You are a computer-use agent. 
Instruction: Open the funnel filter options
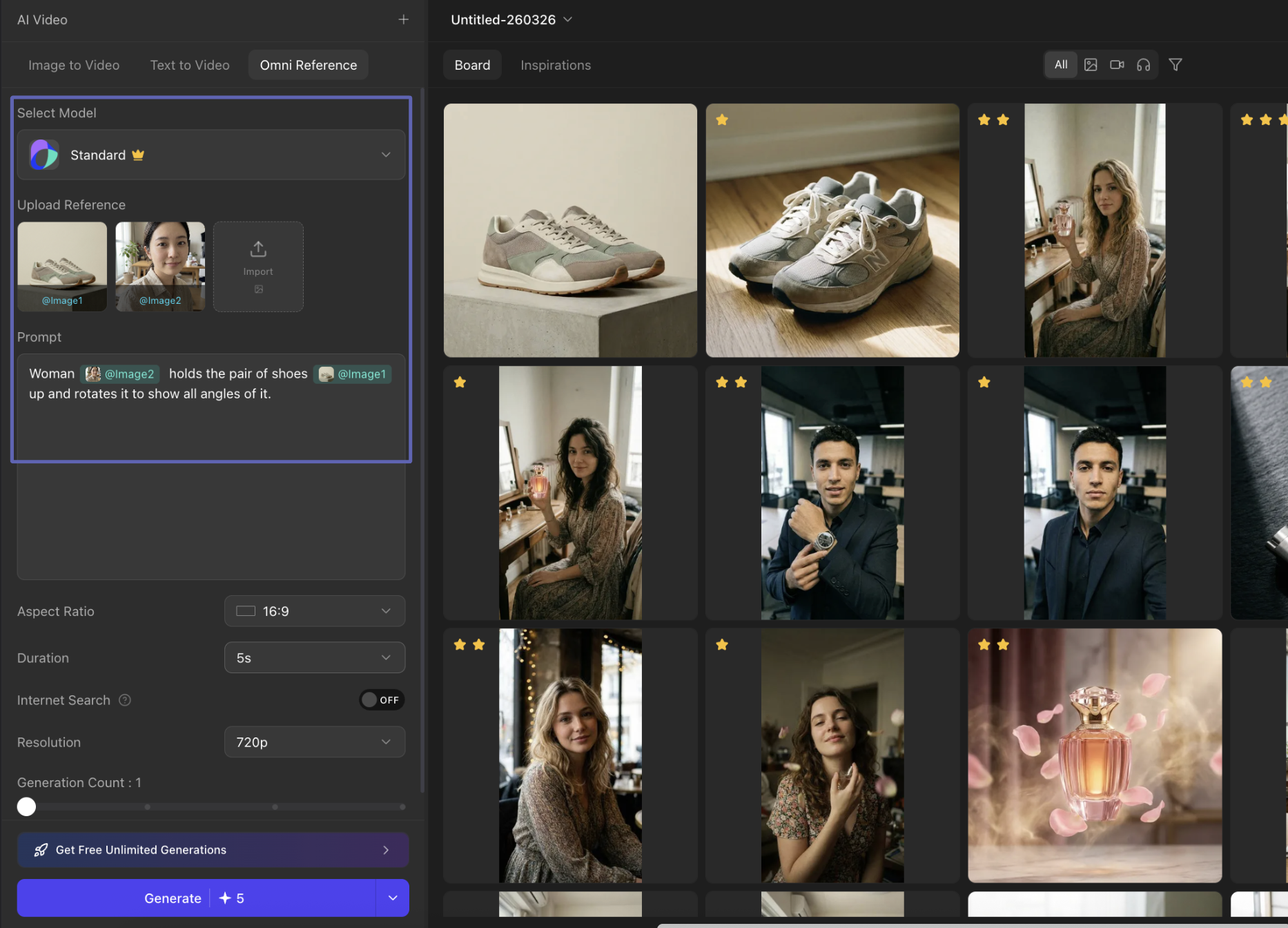coord(1175,65)
